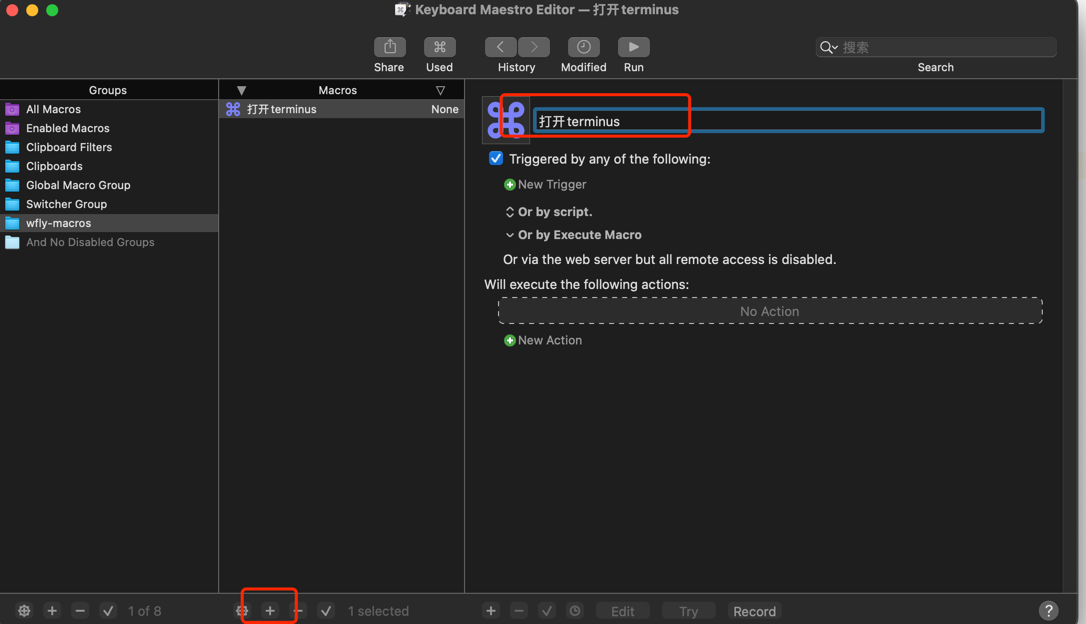Select the All Macros group
The image size is (1086, 624).
tap(109, 109)
